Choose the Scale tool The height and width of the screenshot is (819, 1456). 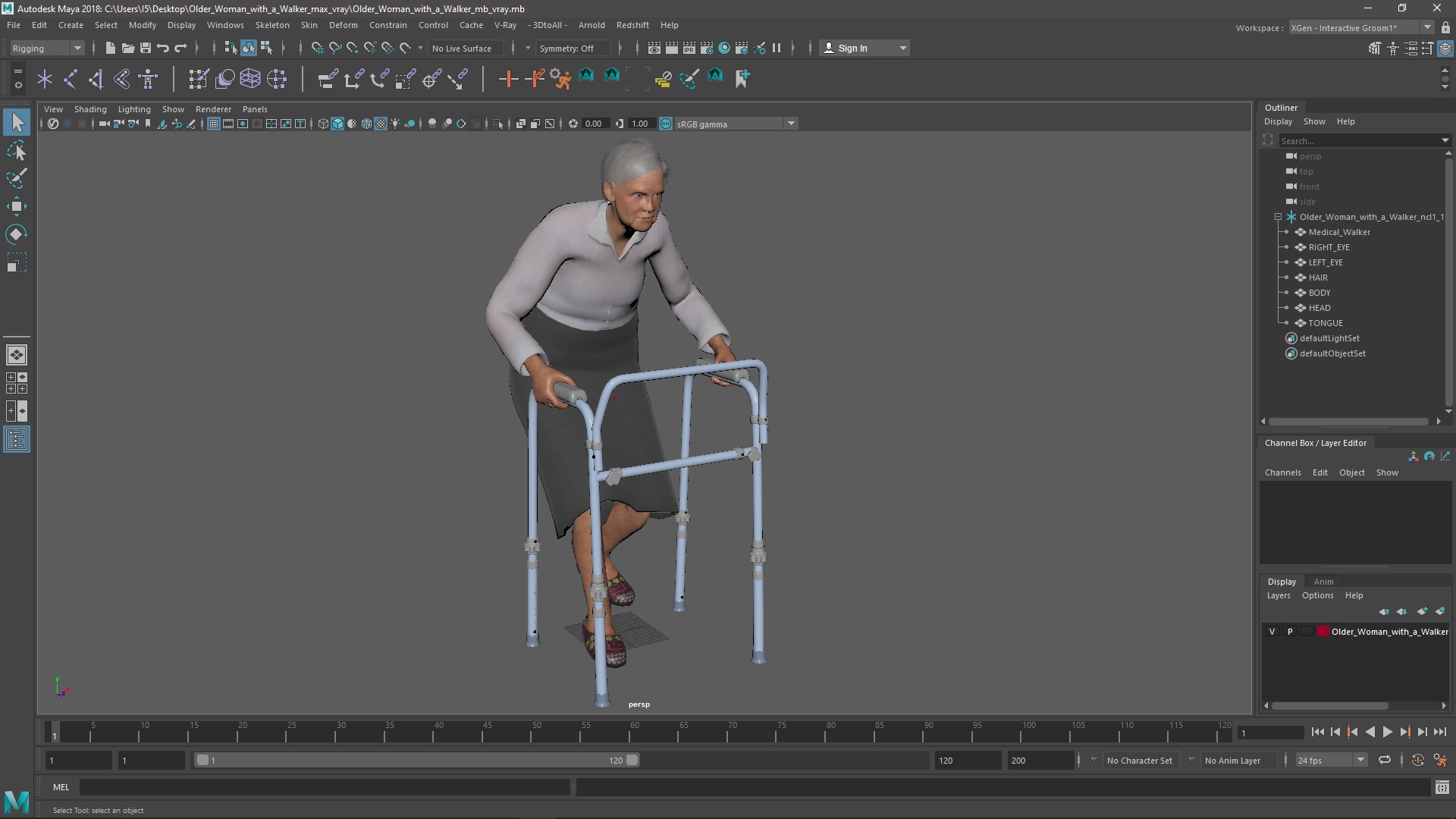(17, 262)
